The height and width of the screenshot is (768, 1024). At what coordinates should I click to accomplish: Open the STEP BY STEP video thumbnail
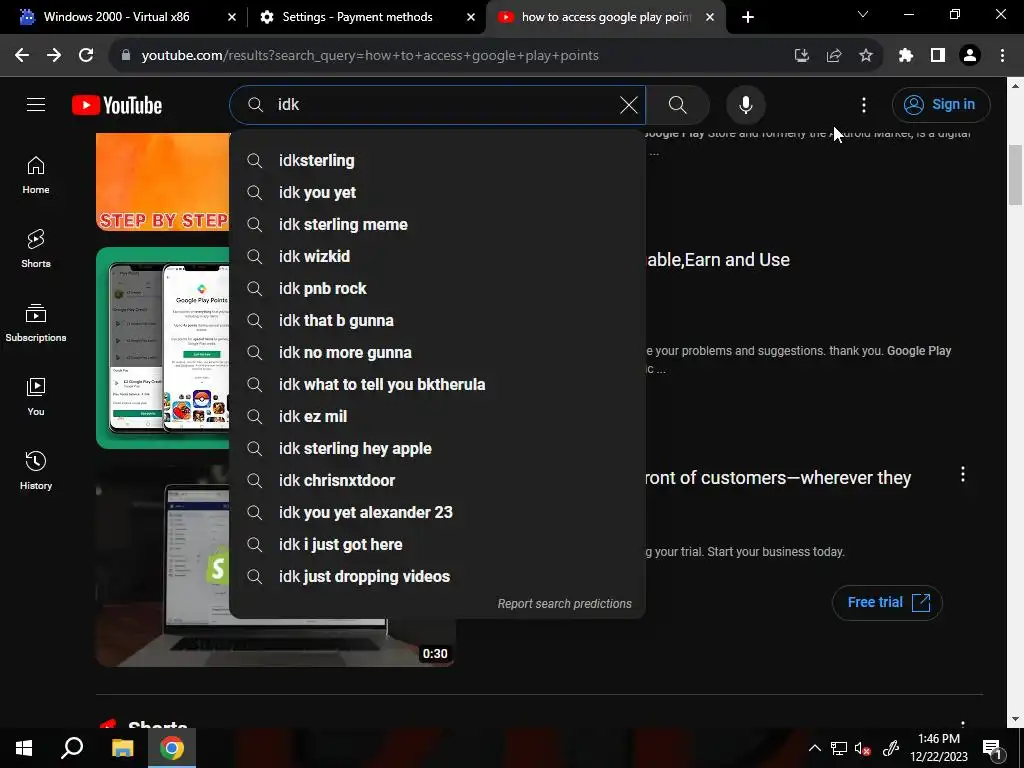point(163,182)
